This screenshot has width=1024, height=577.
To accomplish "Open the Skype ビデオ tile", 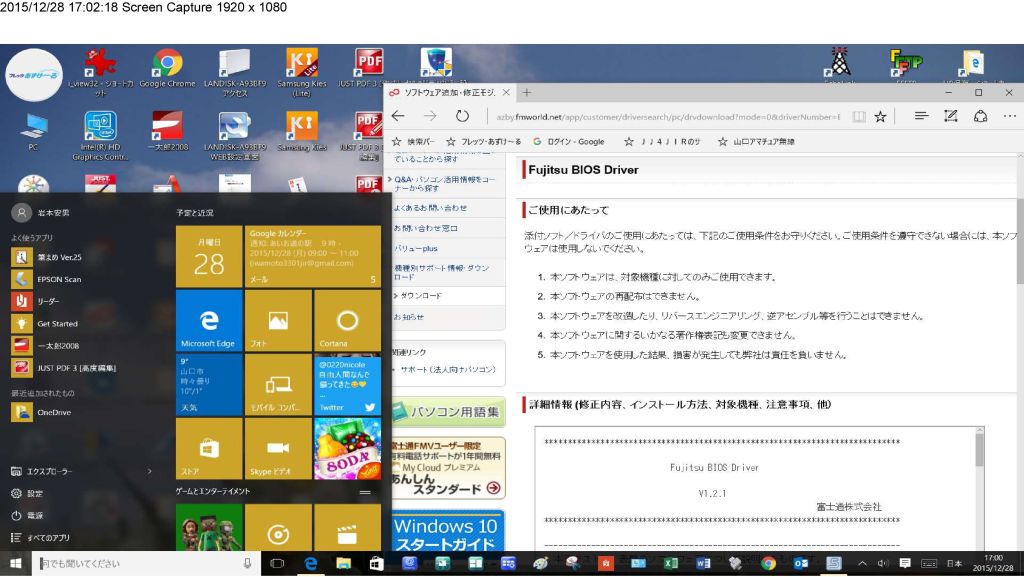I will click(x=278, y=448).
